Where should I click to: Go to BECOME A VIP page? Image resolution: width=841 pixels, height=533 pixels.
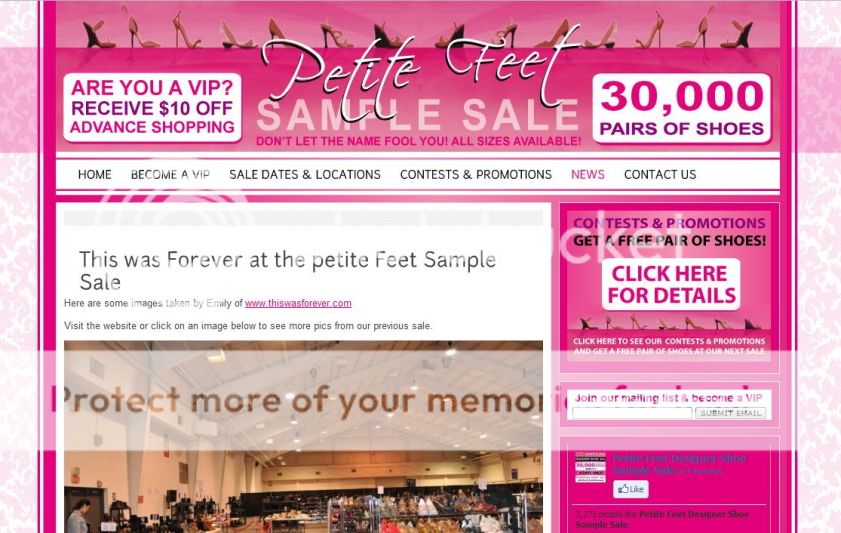click(x=170, y=175)
